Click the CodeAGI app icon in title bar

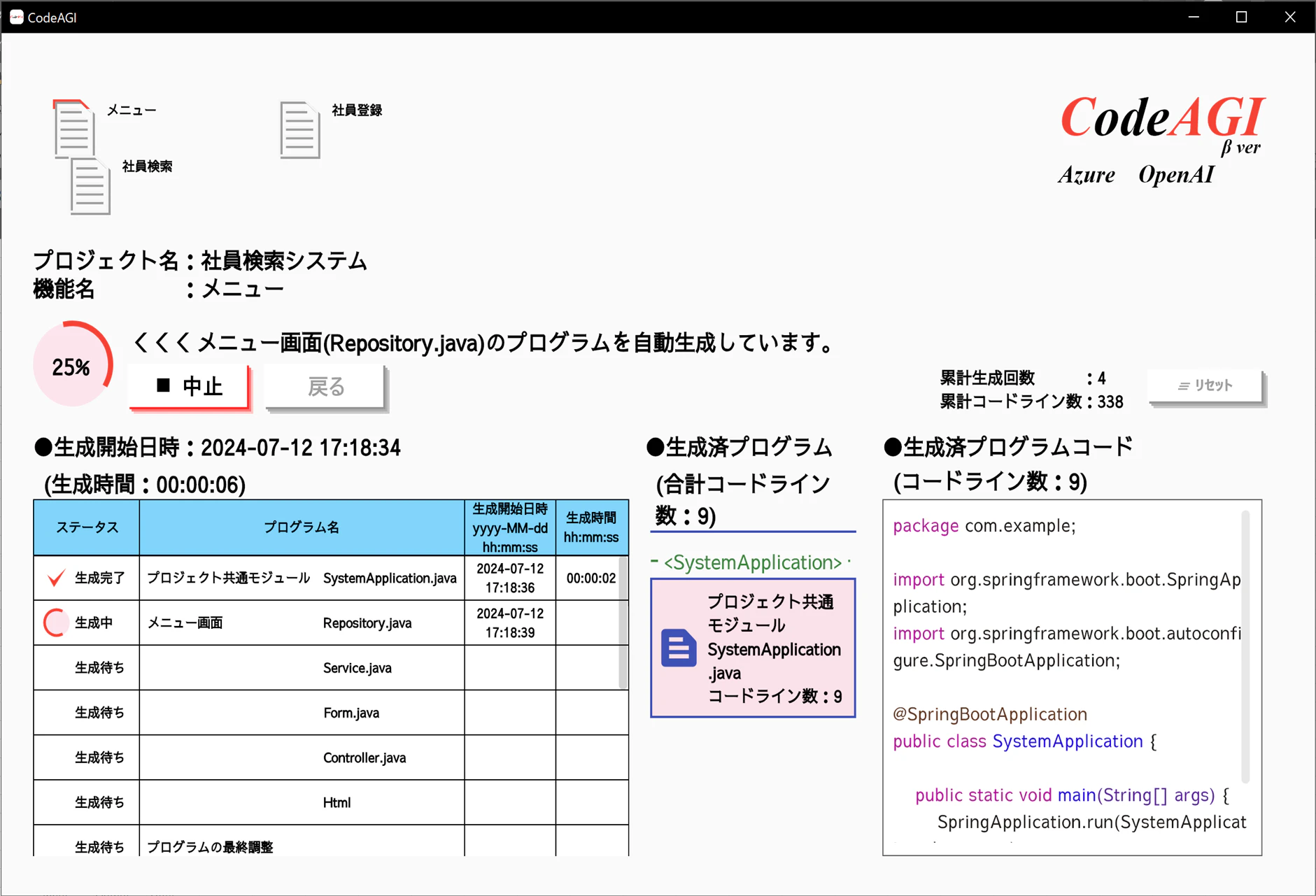tap(16, 17)
